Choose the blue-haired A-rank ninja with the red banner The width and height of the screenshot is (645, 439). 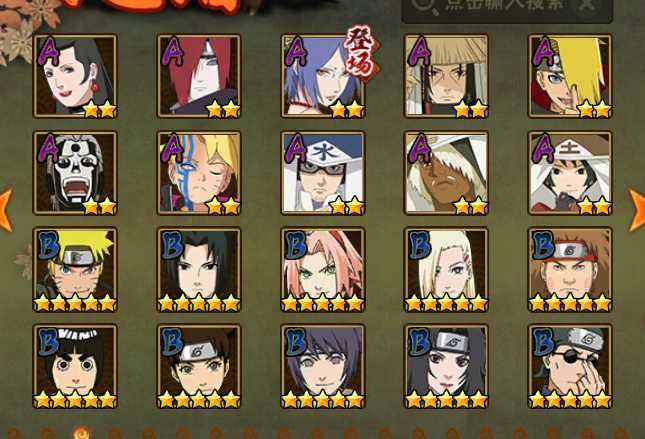click(x=323, y=76)
